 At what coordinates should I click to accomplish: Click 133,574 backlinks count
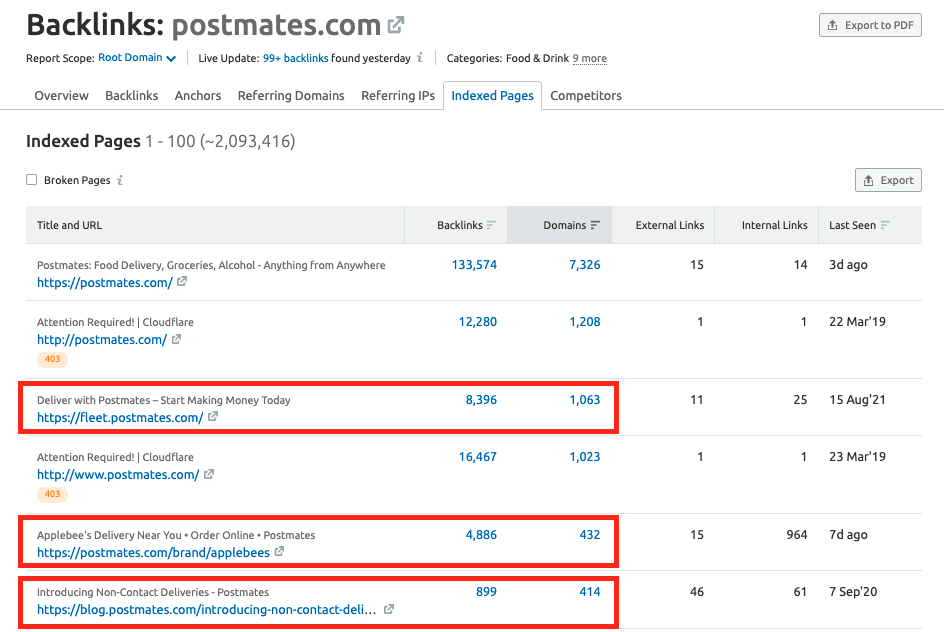click(x=474, y=265)
